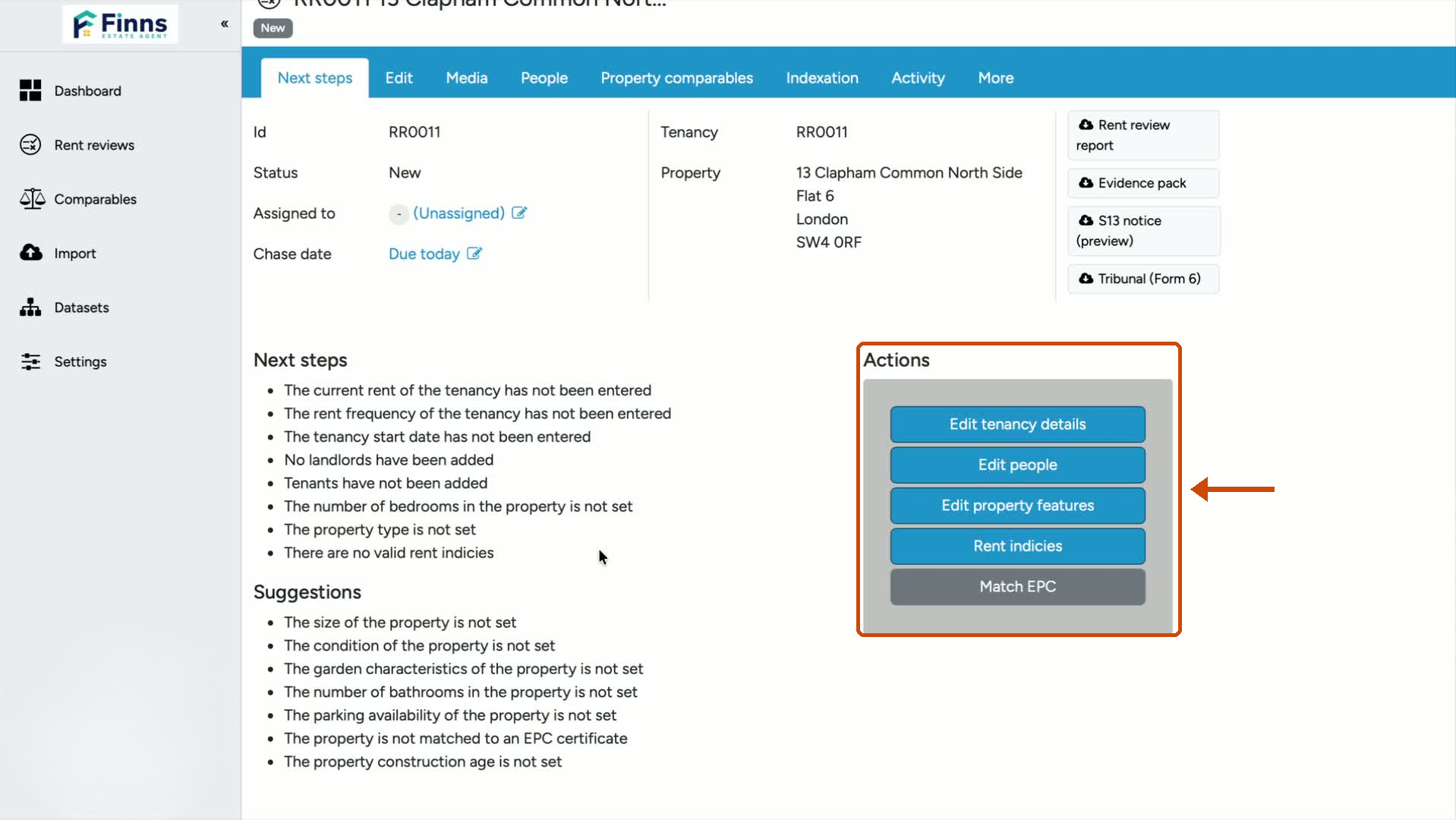This screenshot has height=820, width=1456.
Task: Click 'No landlords have been added' step
Action: [x=389, y=460]
